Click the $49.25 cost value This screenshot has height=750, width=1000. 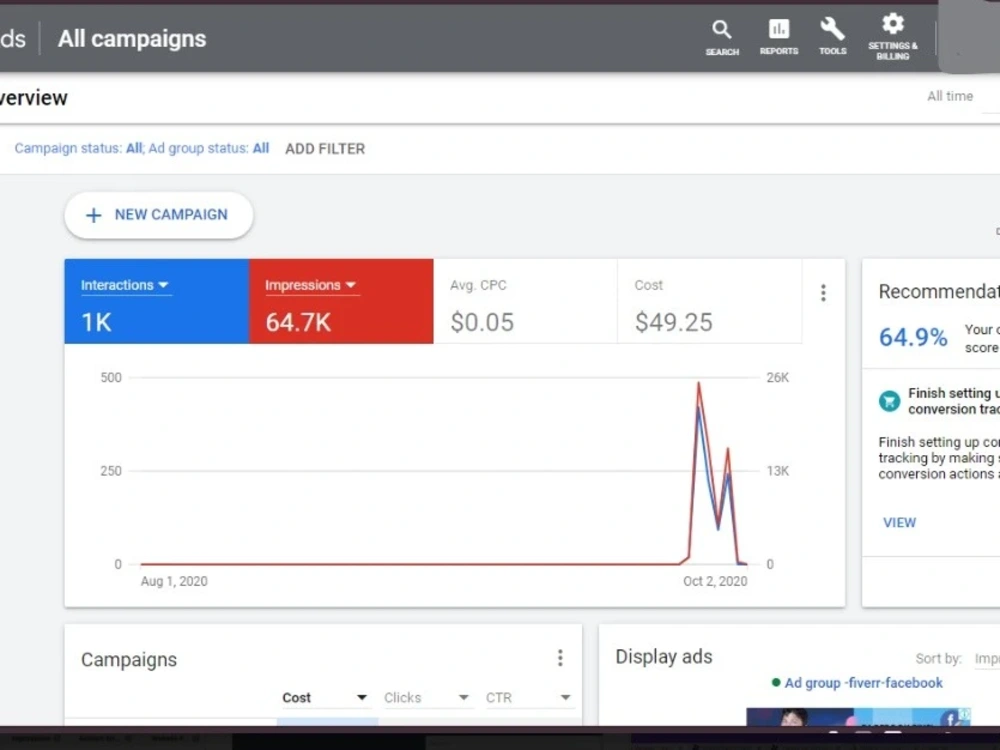pyautogui.click(x=673, y=322)
